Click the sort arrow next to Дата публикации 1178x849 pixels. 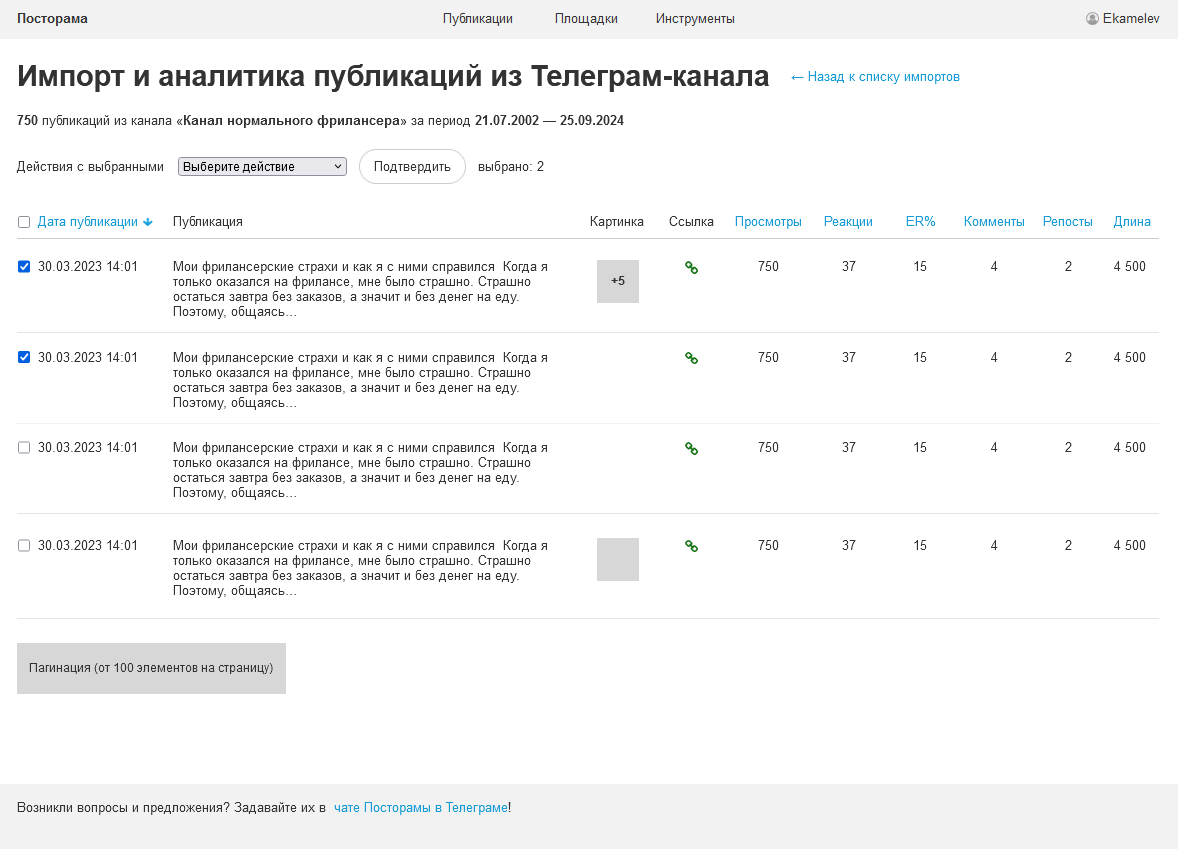point(148,222)
